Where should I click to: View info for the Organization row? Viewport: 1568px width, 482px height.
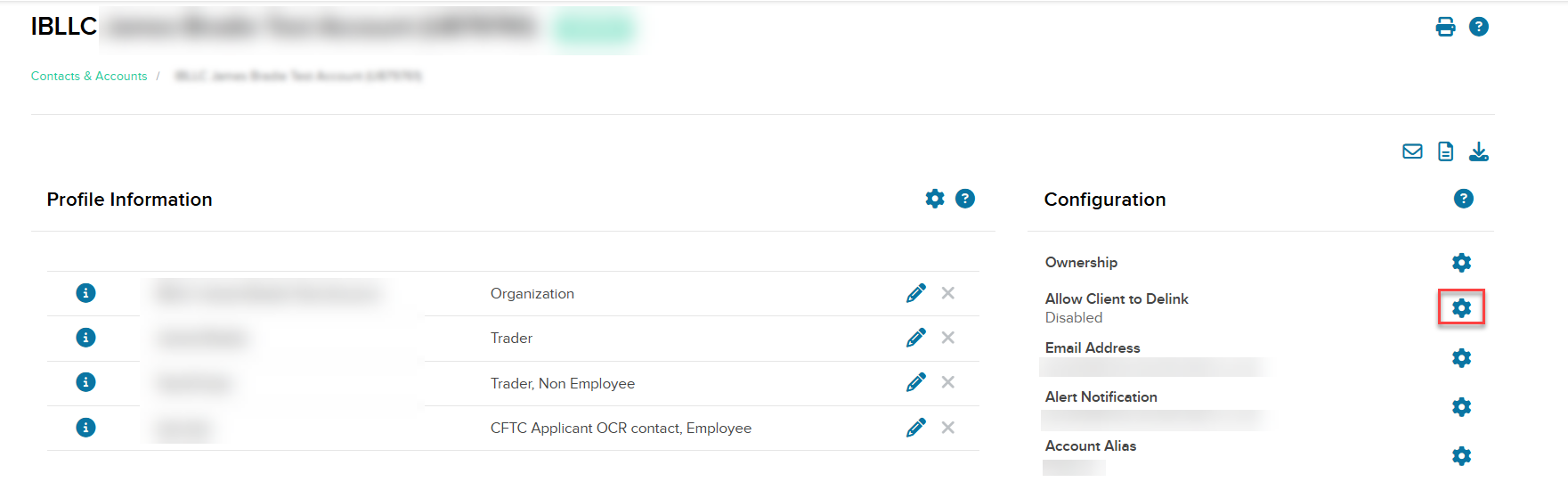coord(85,293)
